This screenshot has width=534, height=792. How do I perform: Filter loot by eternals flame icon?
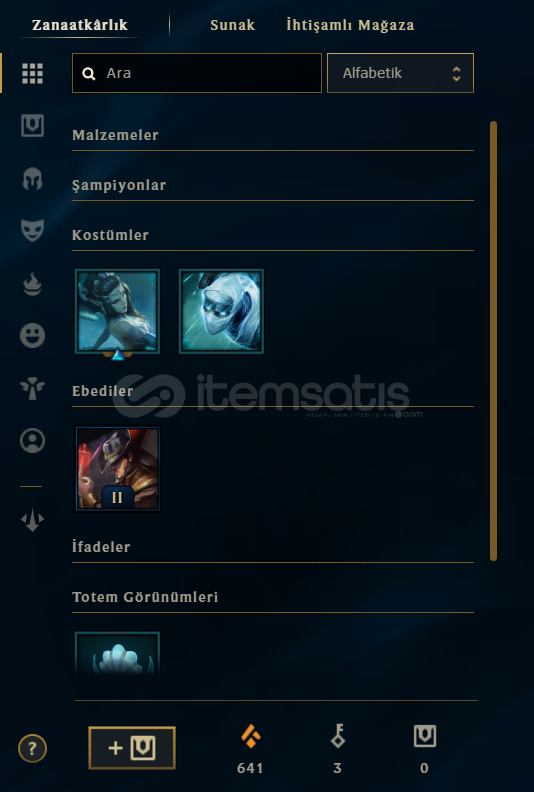pos(32,284)
